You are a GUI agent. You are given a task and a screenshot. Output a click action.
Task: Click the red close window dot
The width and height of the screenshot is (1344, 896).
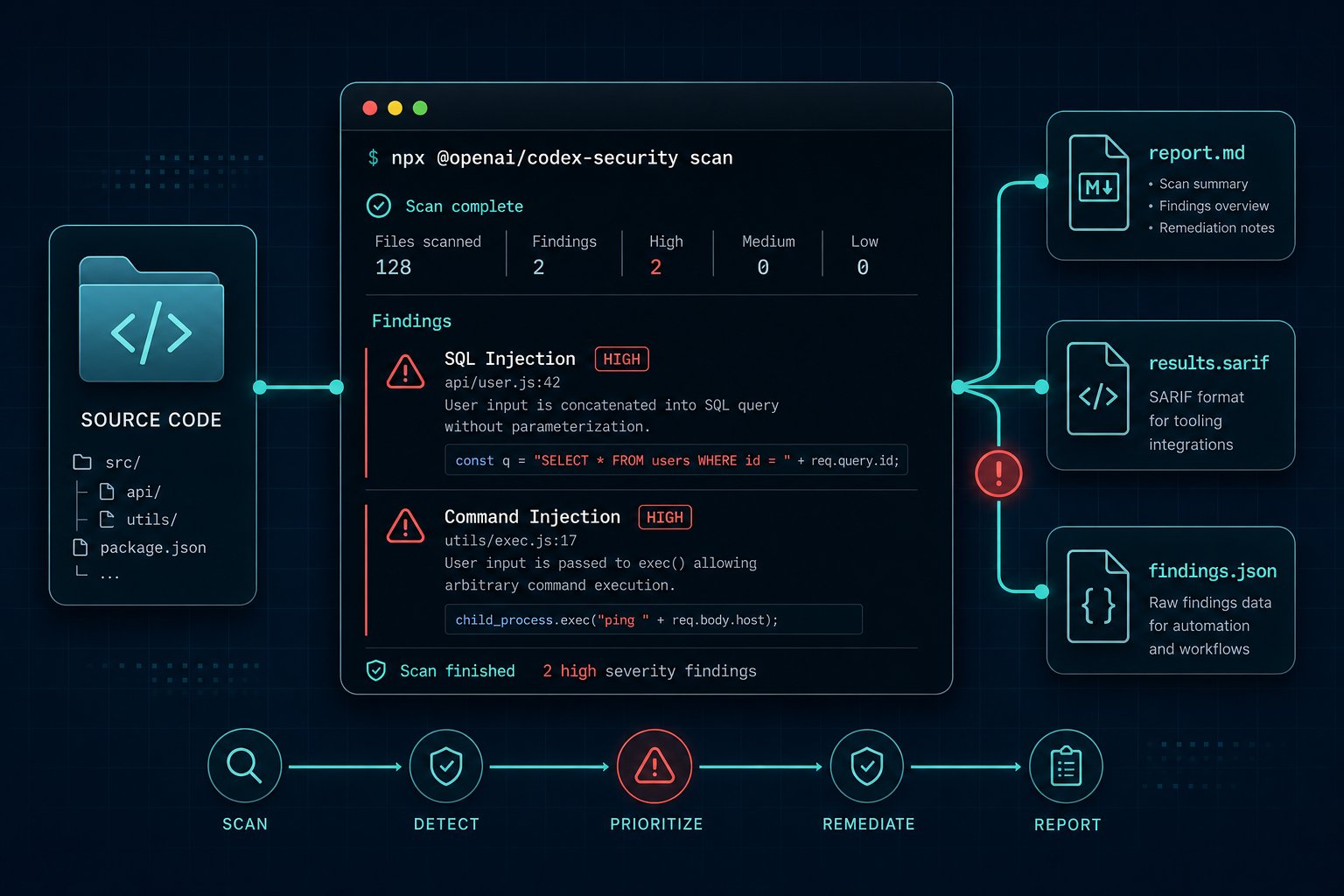coord(370,108)
